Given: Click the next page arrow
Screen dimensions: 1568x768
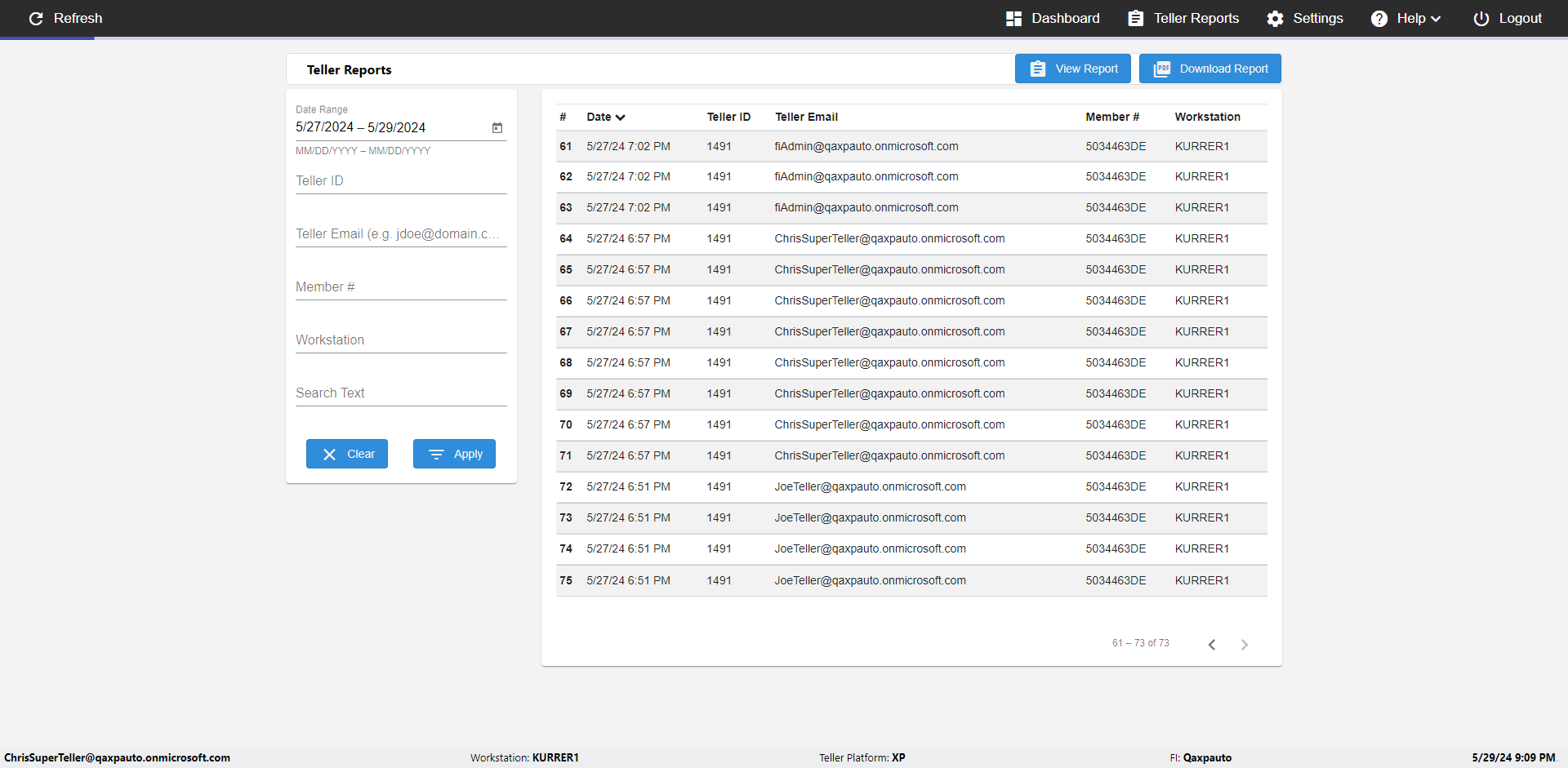Looking at the screenshot, I should coord(1245,644).
